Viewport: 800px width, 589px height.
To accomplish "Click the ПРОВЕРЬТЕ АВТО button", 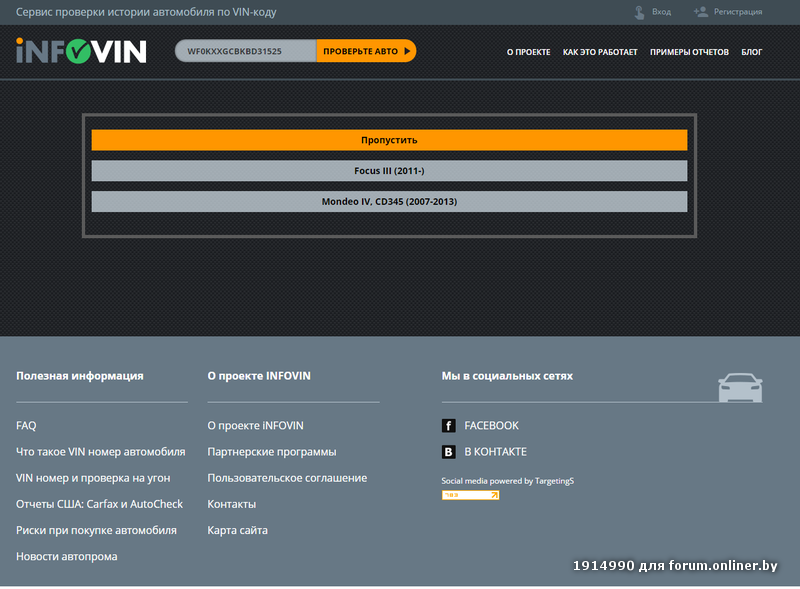I will (x=366, y=51).
